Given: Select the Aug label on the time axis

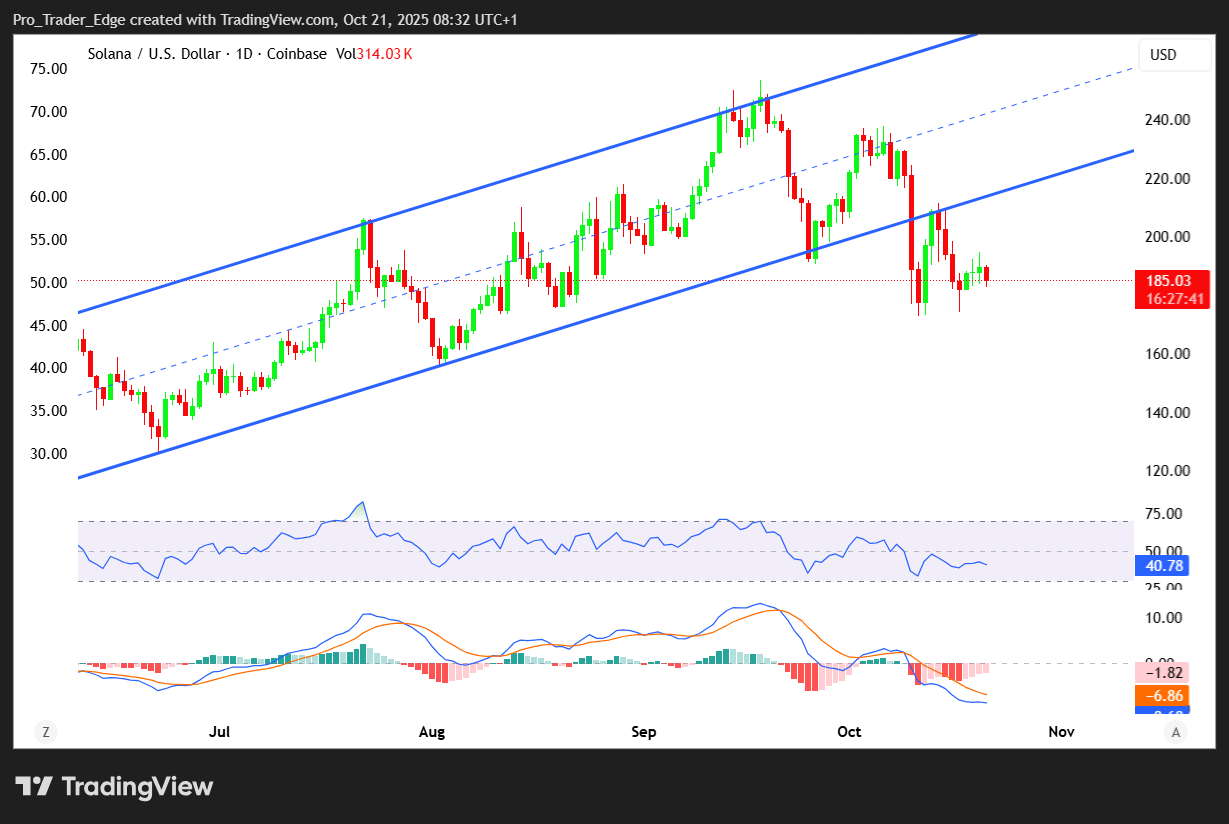Looking at the screenshot, I should click(x=432, y=732).
